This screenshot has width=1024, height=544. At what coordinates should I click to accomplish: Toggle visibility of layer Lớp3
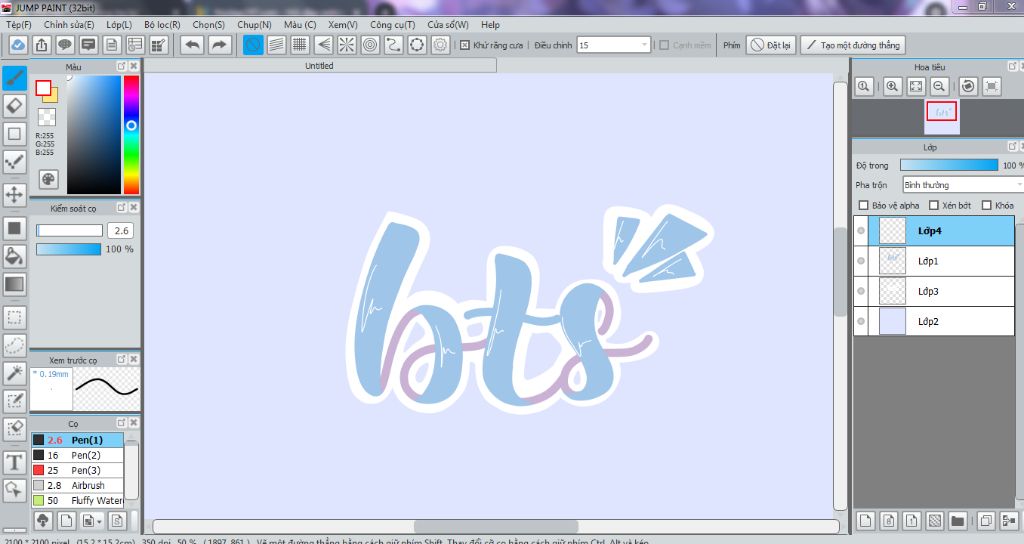click(861, 291)
